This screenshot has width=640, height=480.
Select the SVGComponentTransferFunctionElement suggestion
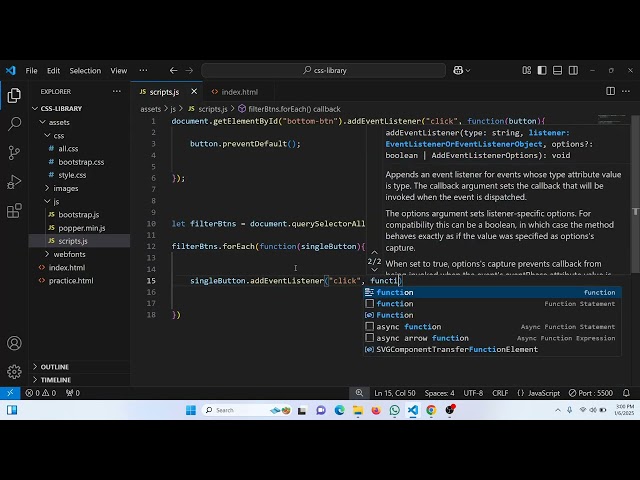tap(492, 349)
